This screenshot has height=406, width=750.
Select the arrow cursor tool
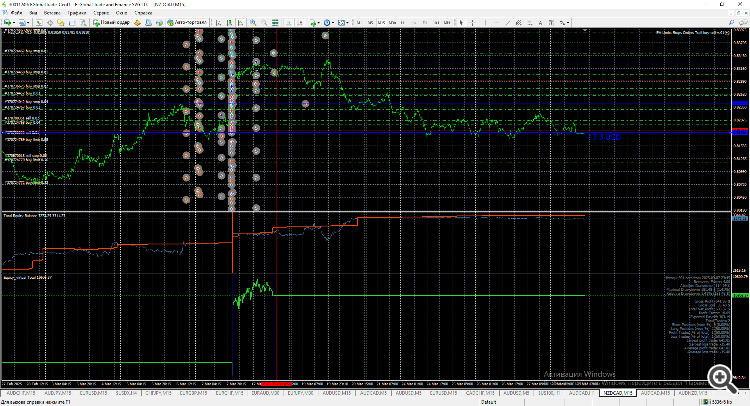[461, 22]
